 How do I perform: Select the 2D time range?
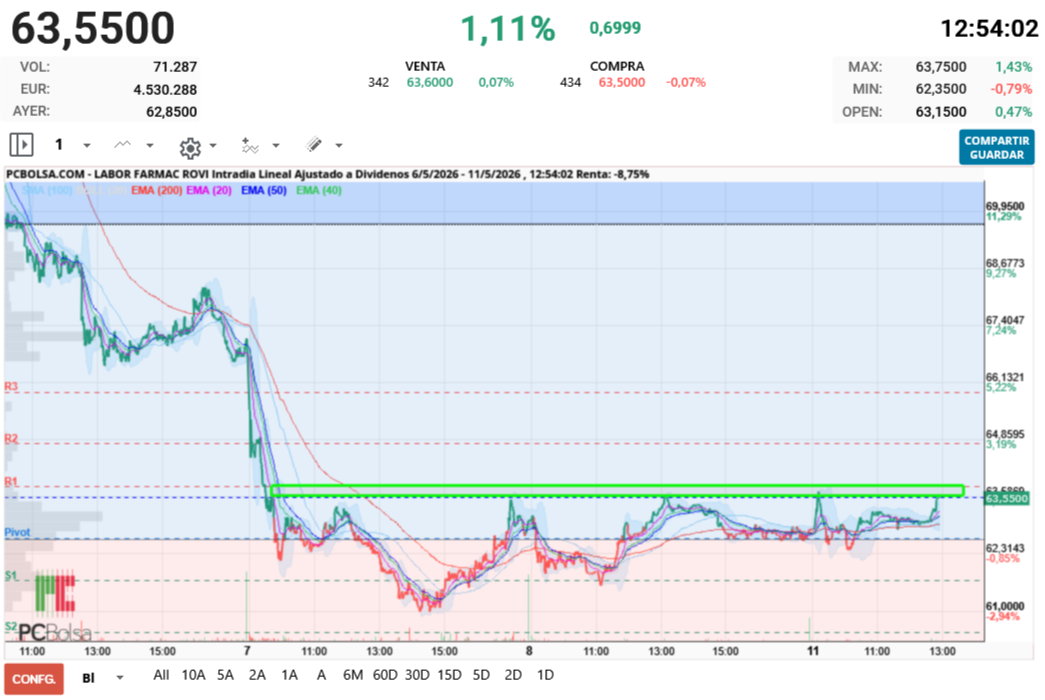coord(513,675)
